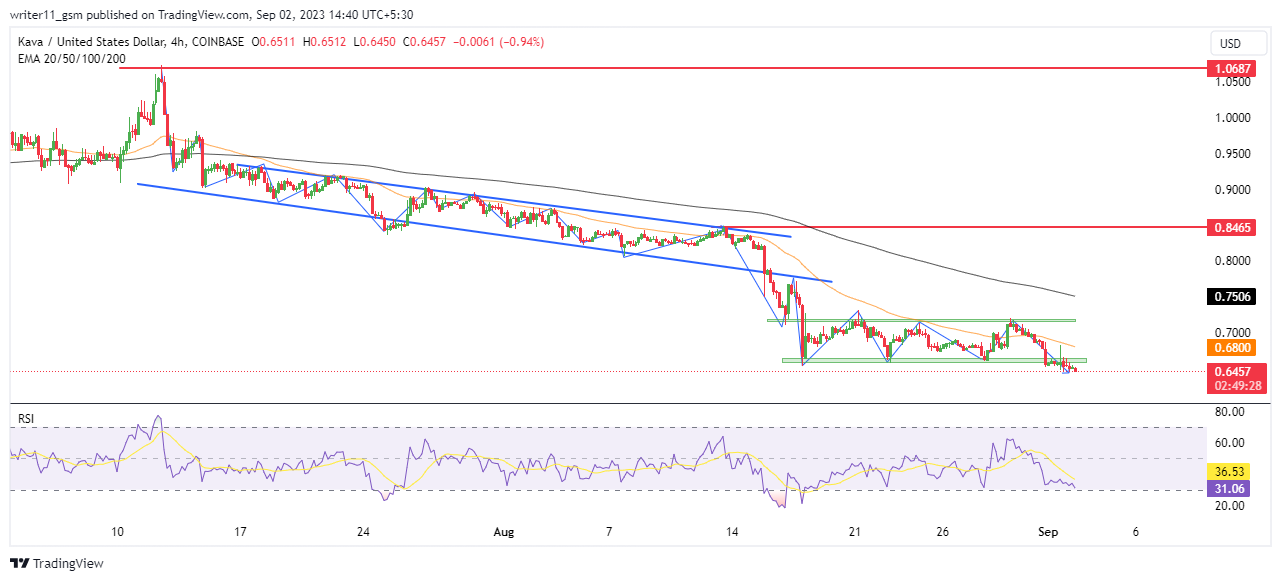This screenshot has width=1281, height=581.
Task: Click the date 21 on time axis
Action: point(855,531)
